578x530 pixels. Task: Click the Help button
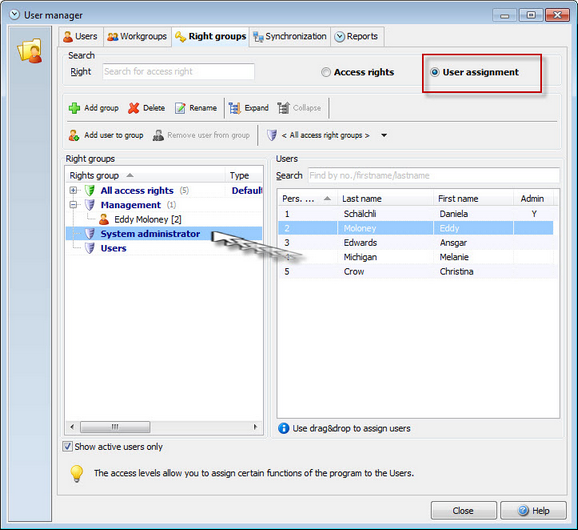(x=533, y=510)
